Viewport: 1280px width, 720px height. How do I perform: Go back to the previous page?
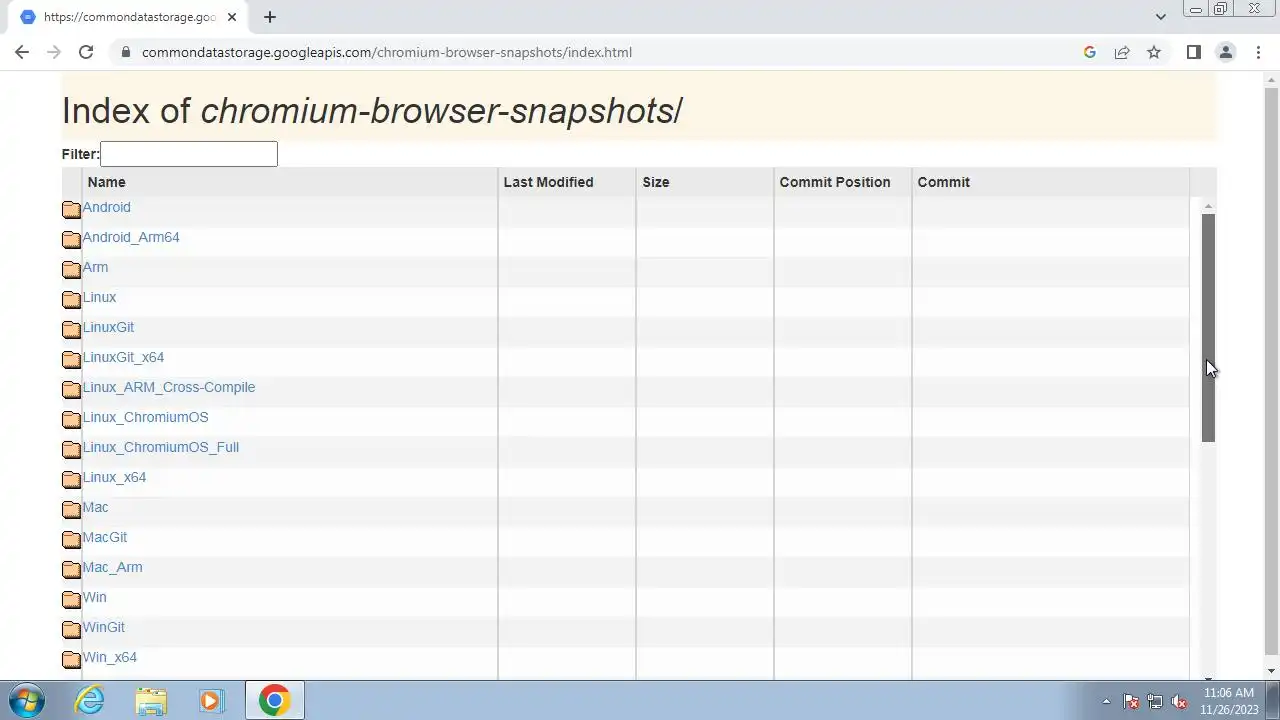point(22,52)
